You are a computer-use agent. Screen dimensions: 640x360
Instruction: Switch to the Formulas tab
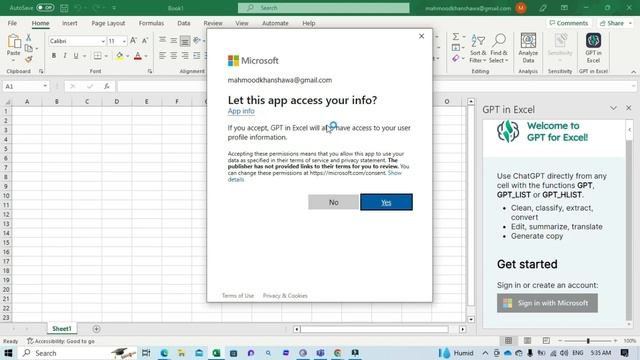coord(151,23)
